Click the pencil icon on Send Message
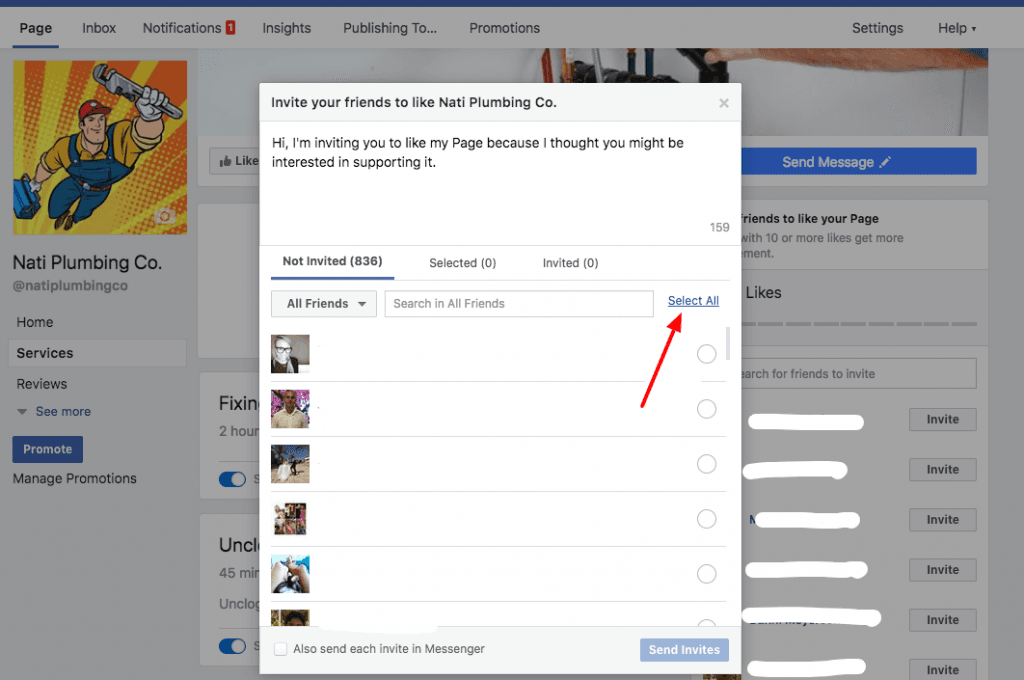 coord(885,162)
